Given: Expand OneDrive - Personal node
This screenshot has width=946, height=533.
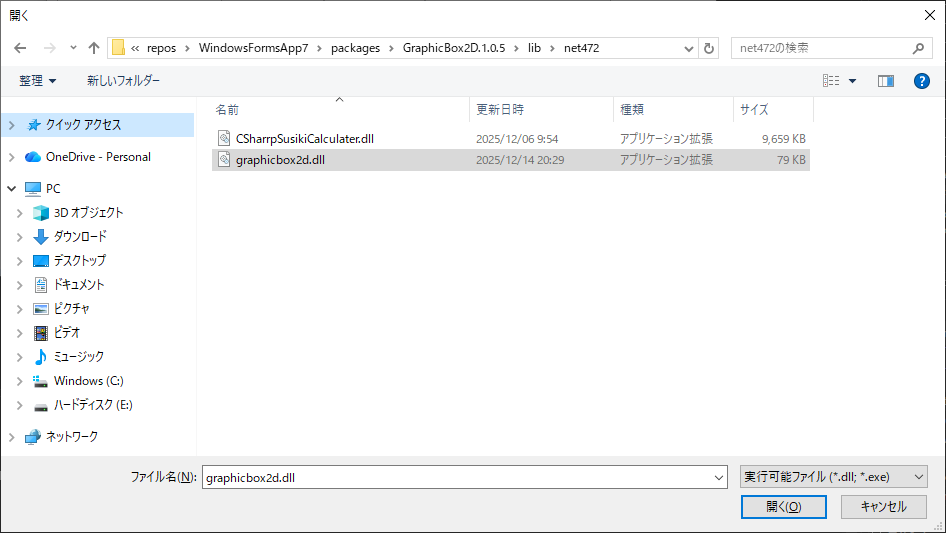Looking at the screenshot, I should click(11, 157).
